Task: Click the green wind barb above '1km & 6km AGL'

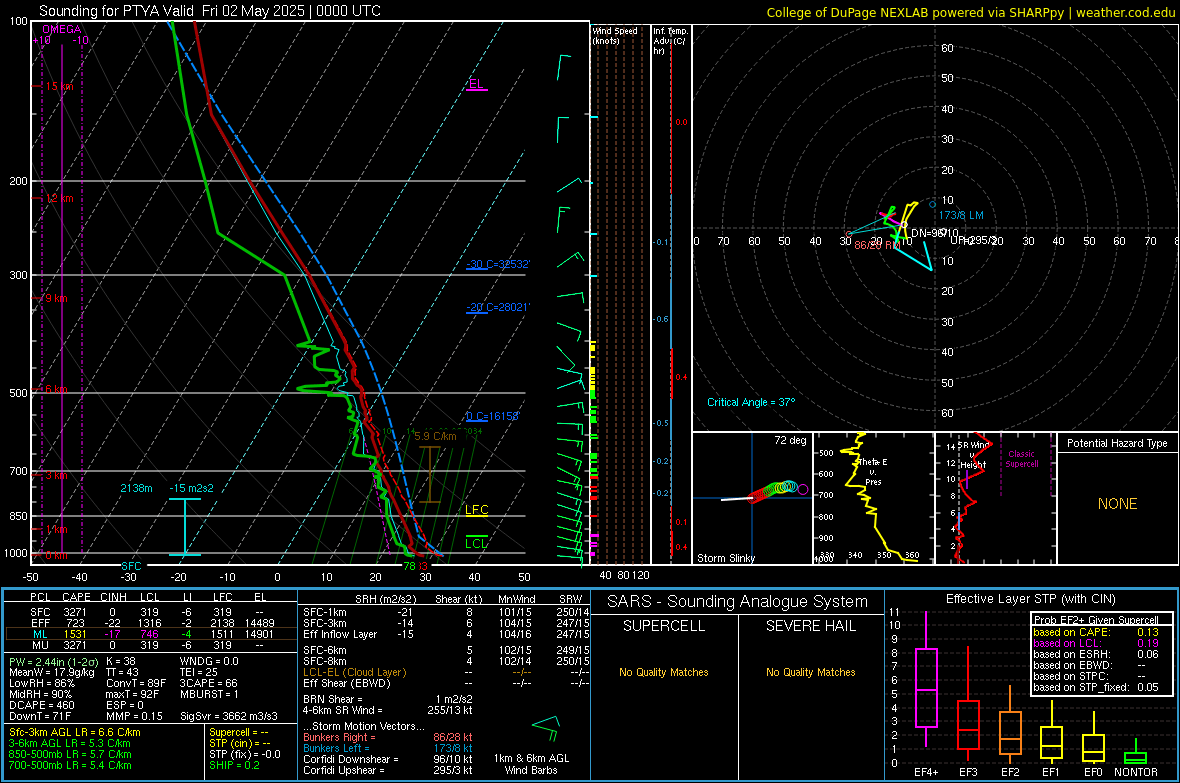Action: (546, 727)
